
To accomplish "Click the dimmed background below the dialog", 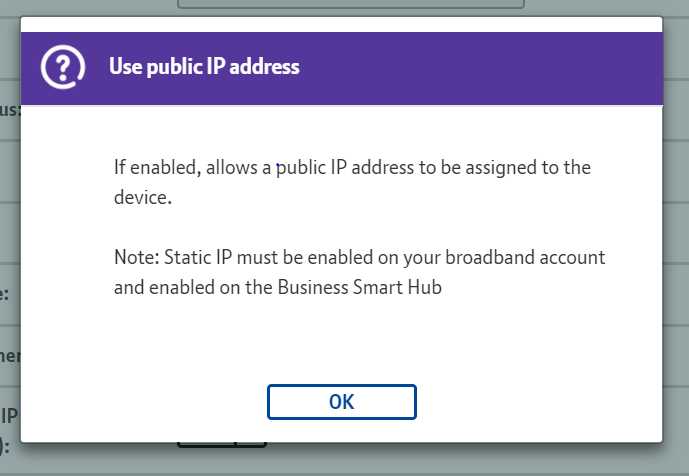I will coord(400,460).
